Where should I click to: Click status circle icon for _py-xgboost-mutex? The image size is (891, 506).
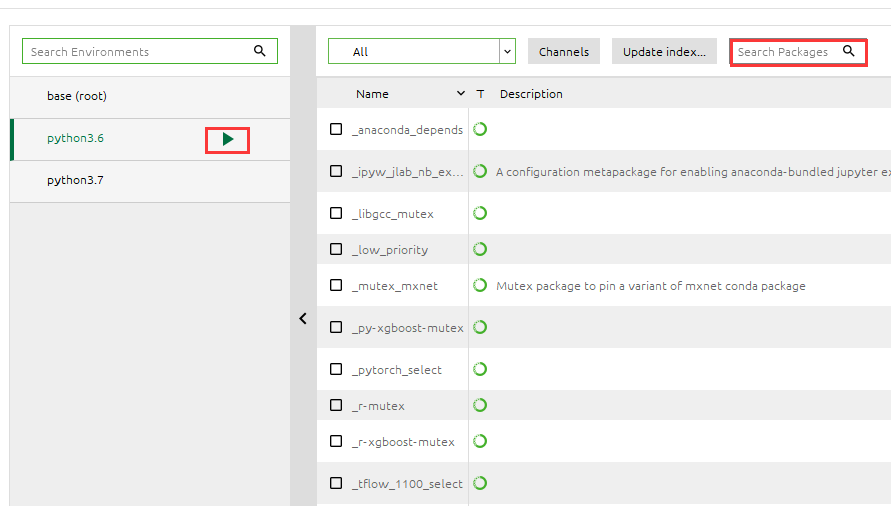click(480, 327)
